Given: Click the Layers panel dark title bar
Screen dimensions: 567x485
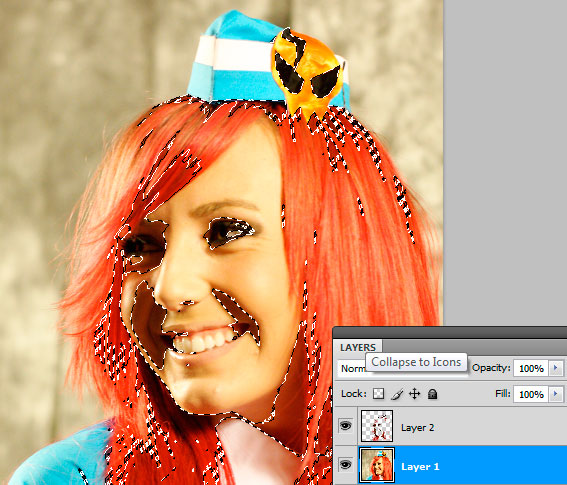Looking at the screenshot, I should pos(450,332).
